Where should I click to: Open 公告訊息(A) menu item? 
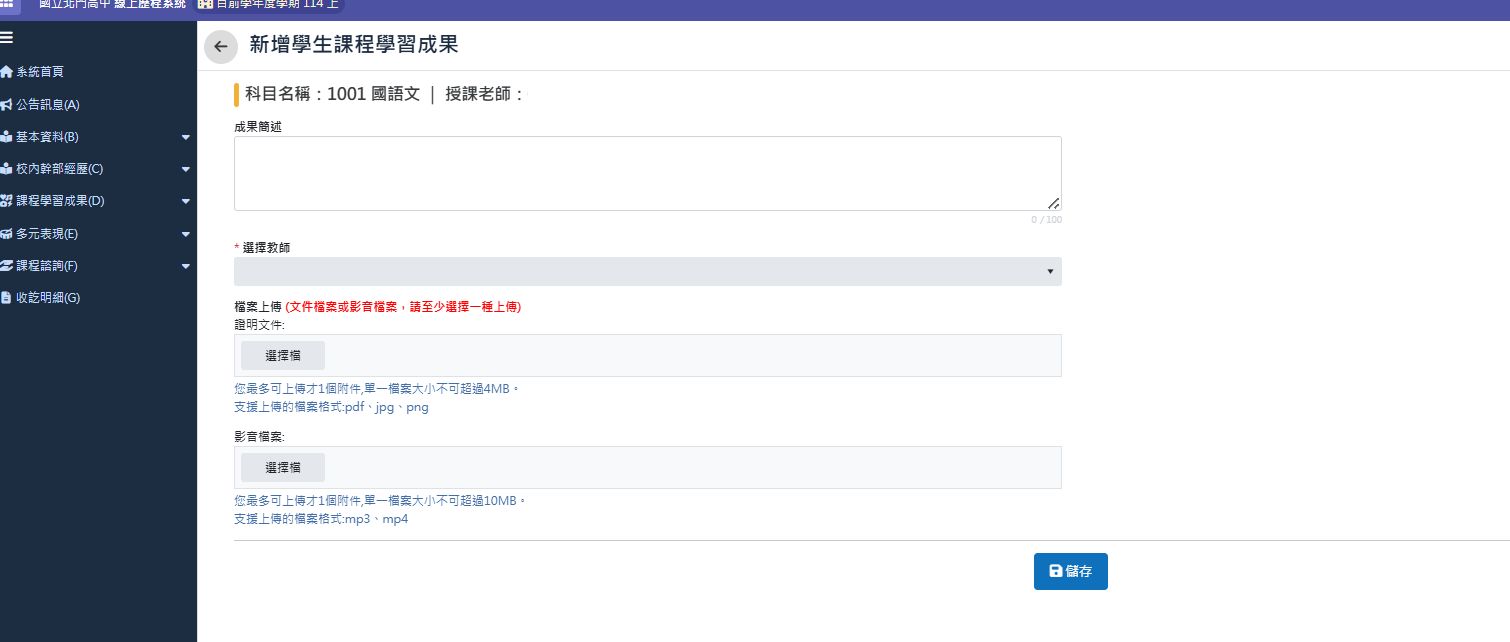pos(48,105)
